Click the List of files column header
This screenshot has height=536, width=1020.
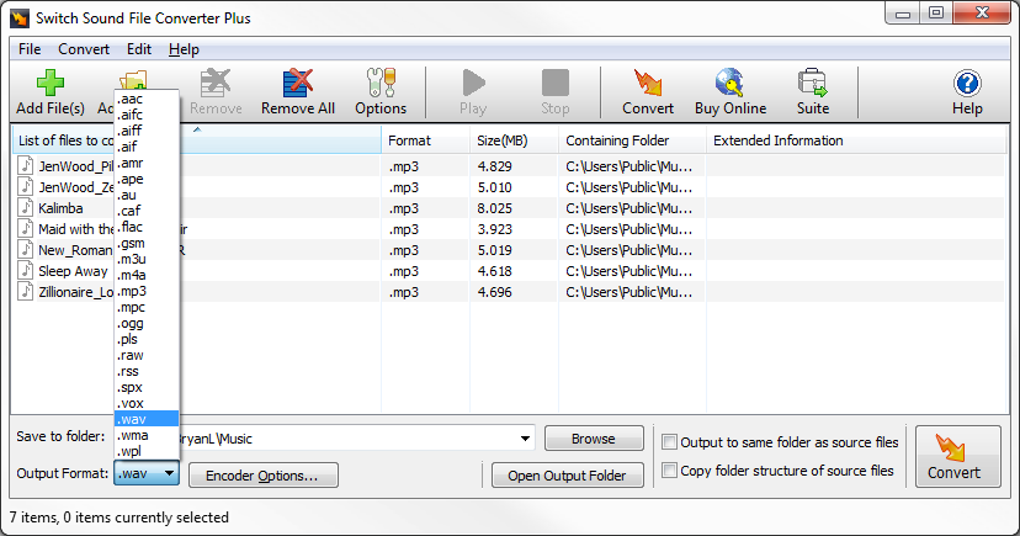[197, 141]
